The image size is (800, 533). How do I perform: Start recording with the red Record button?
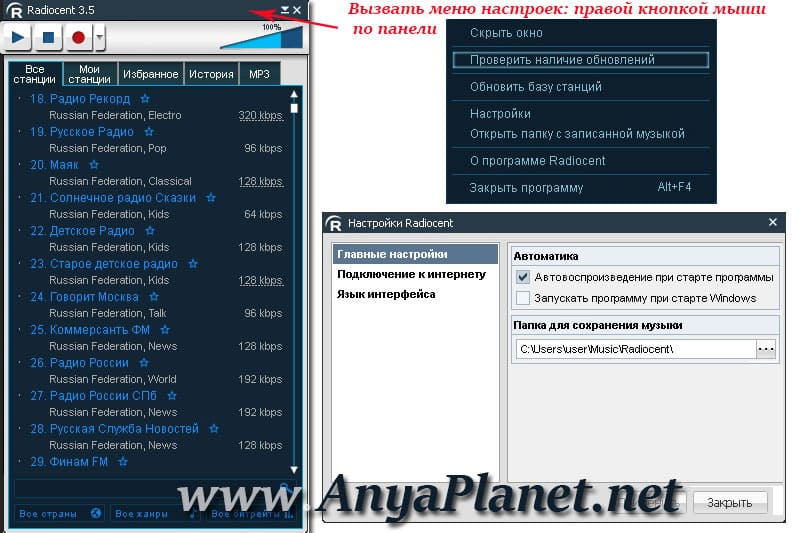tap(79, 37)
